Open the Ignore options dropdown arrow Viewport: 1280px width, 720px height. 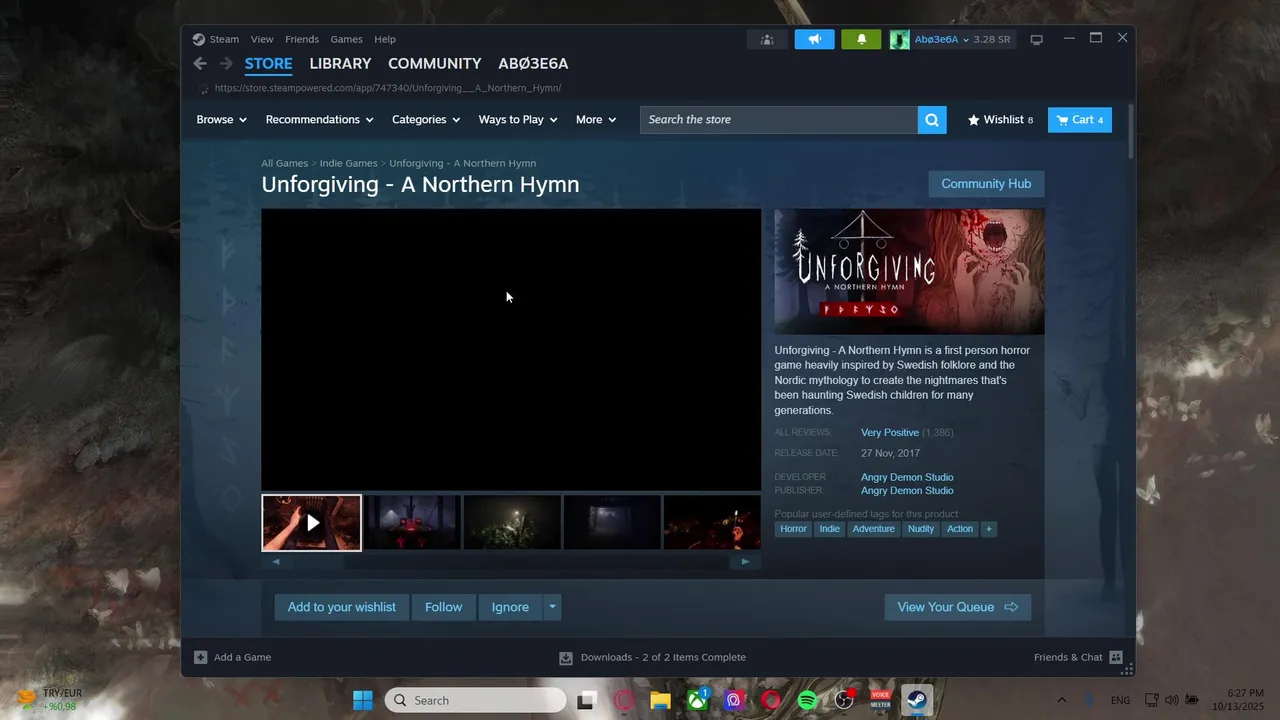coord(552,607)
